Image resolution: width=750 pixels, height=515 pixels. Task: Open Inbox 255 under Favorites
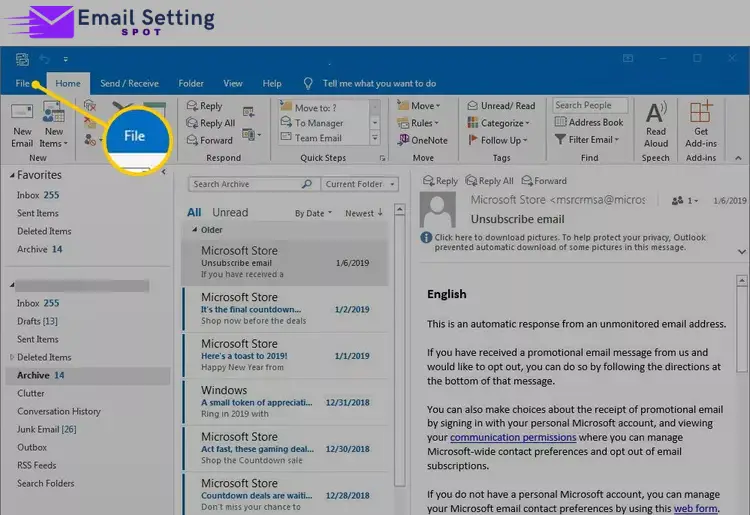pos(38,195)
